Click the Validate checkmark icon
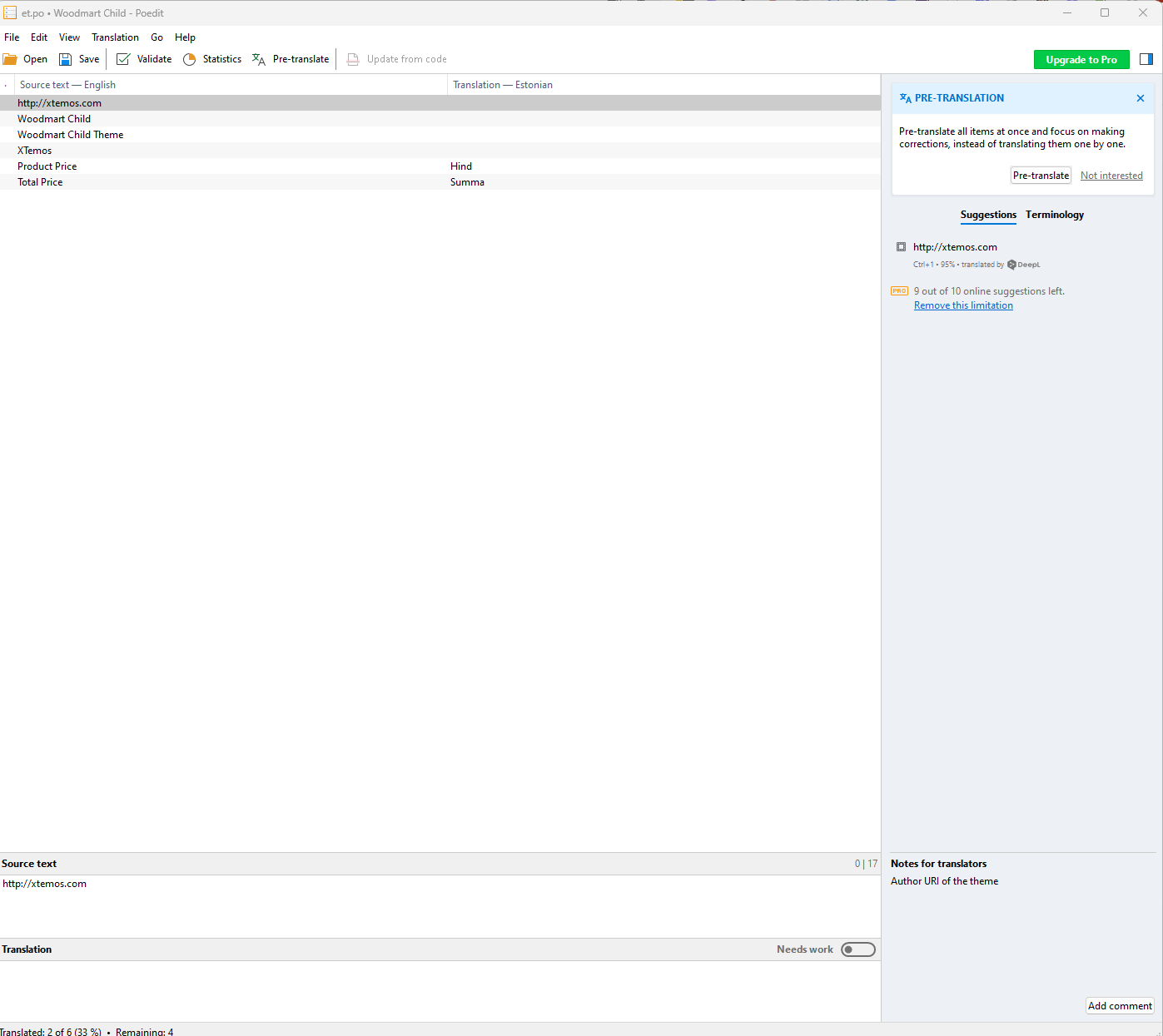Image resolution: width=1163 pixels, height=1036 pixels. 123,59
